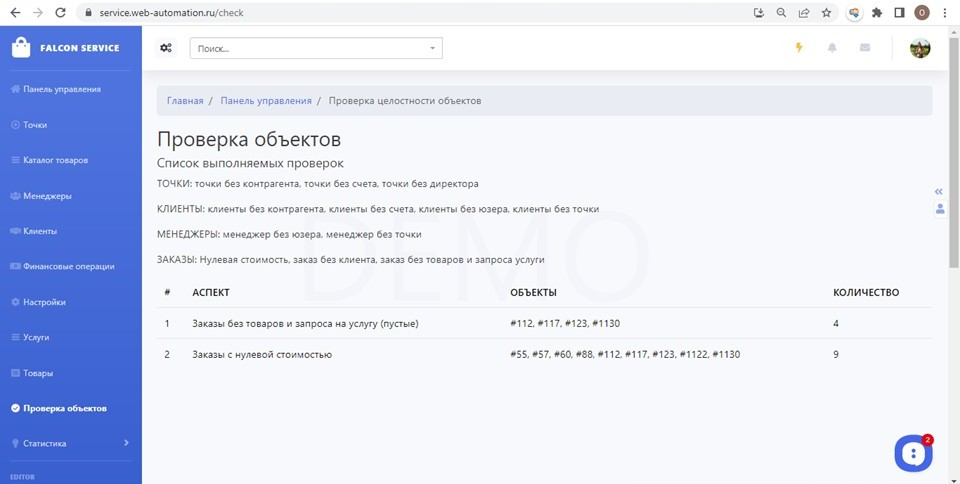The width and height of the screenshot is (960, 484).
Task: Reload the page
Action: [60, 12]
